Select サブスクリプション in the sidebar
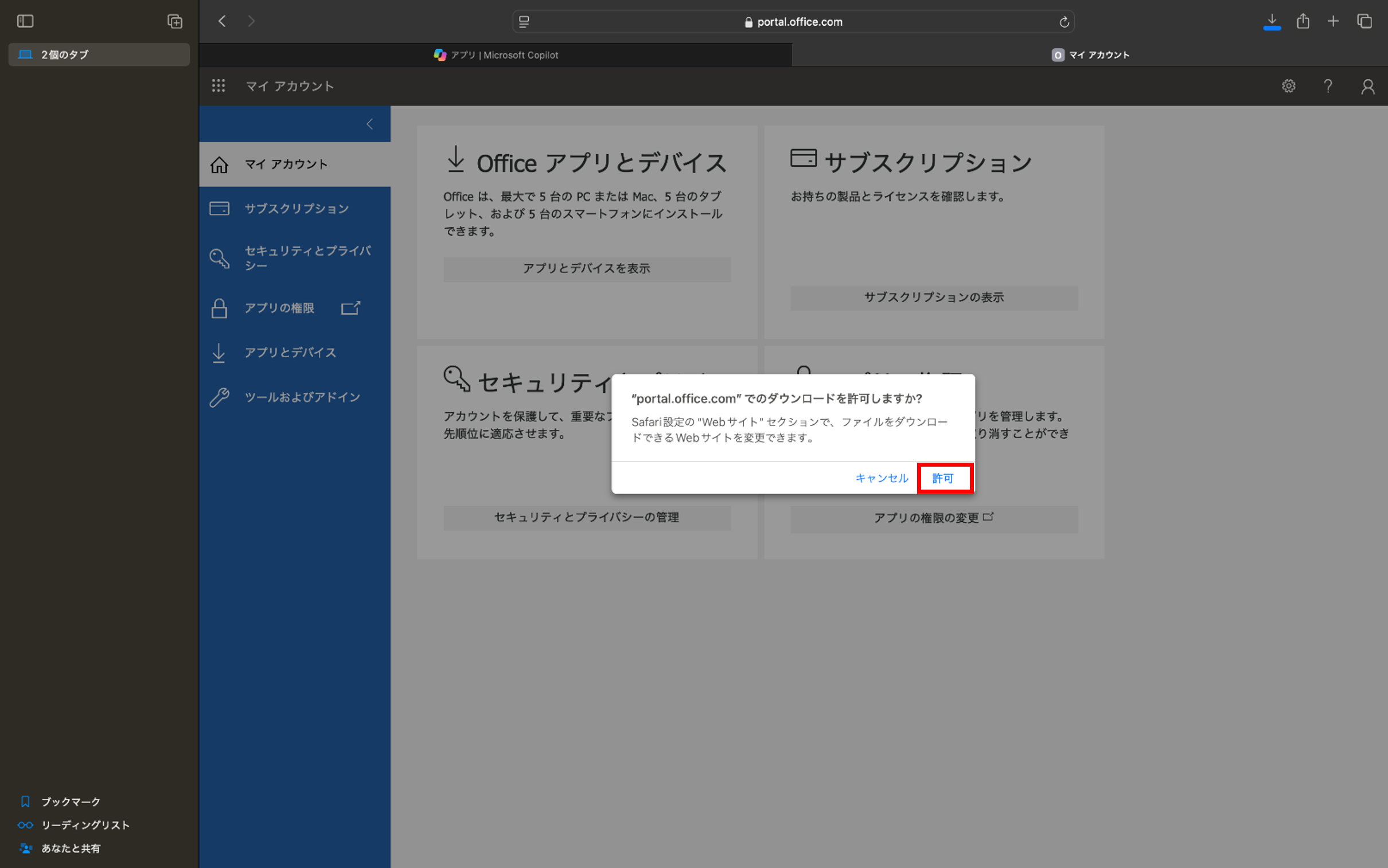The image size is (1388, 868). 295,208
